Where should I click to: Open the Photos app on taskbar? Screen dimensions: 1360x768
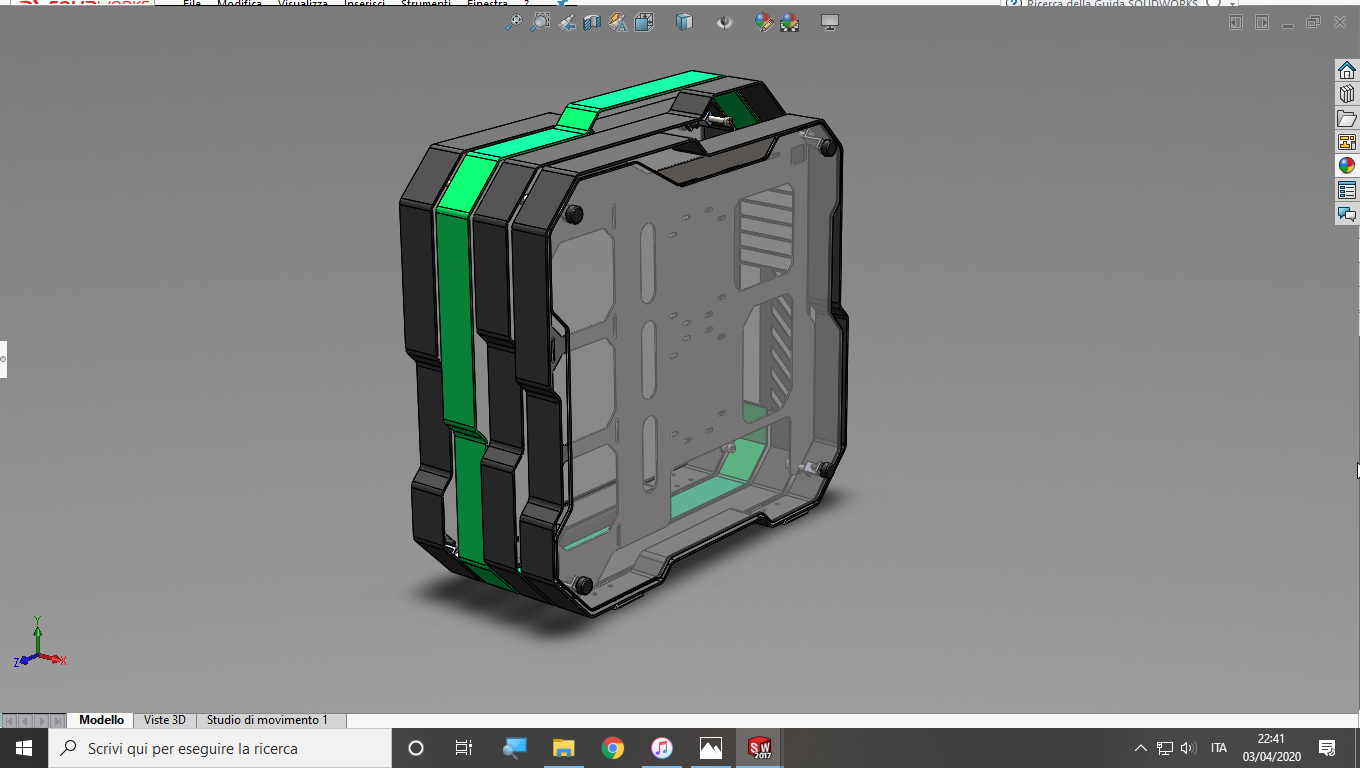(711, 748)
